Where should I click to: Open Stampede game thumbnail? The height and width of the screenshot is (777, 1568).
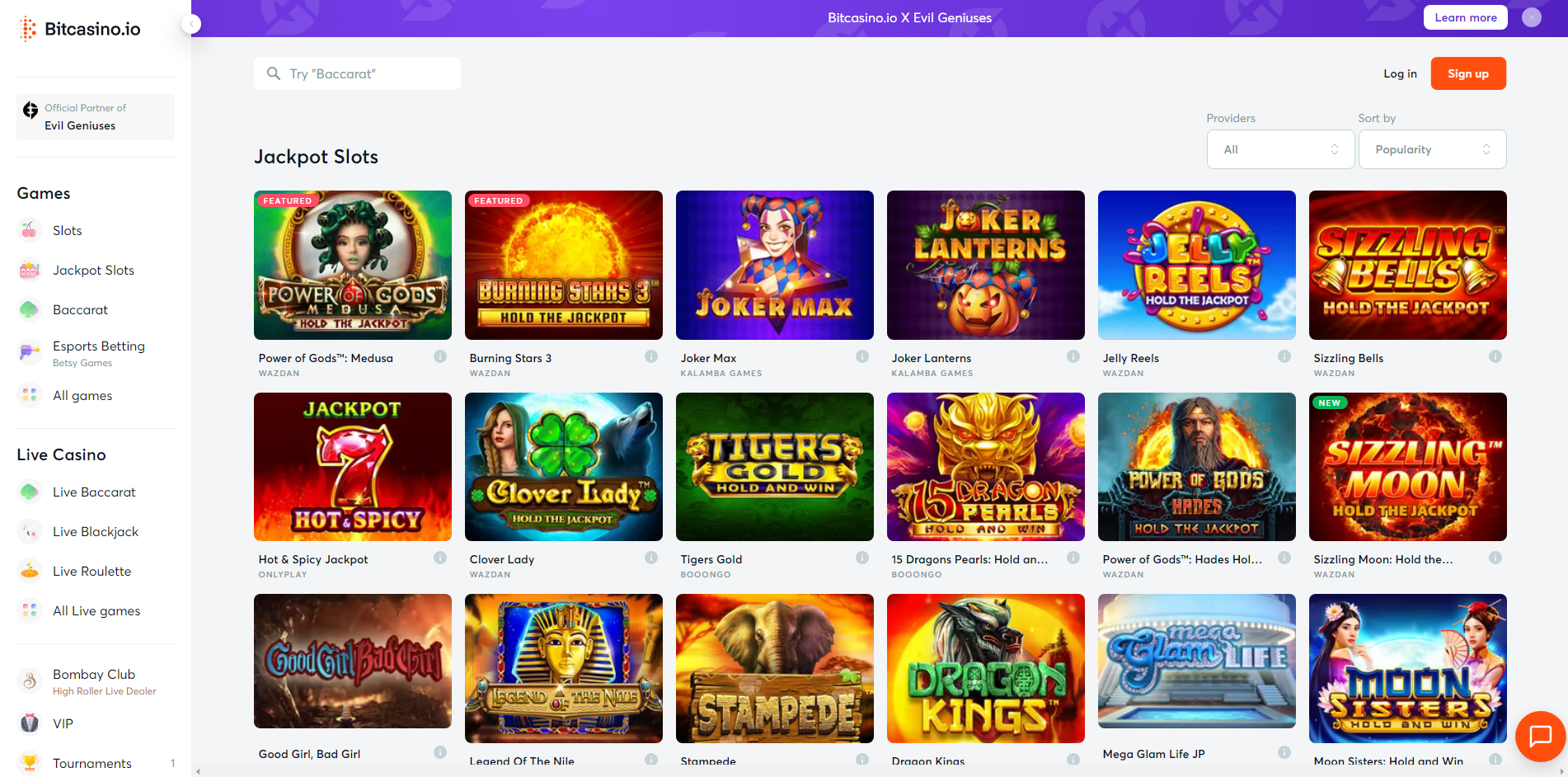pos(775,668)
